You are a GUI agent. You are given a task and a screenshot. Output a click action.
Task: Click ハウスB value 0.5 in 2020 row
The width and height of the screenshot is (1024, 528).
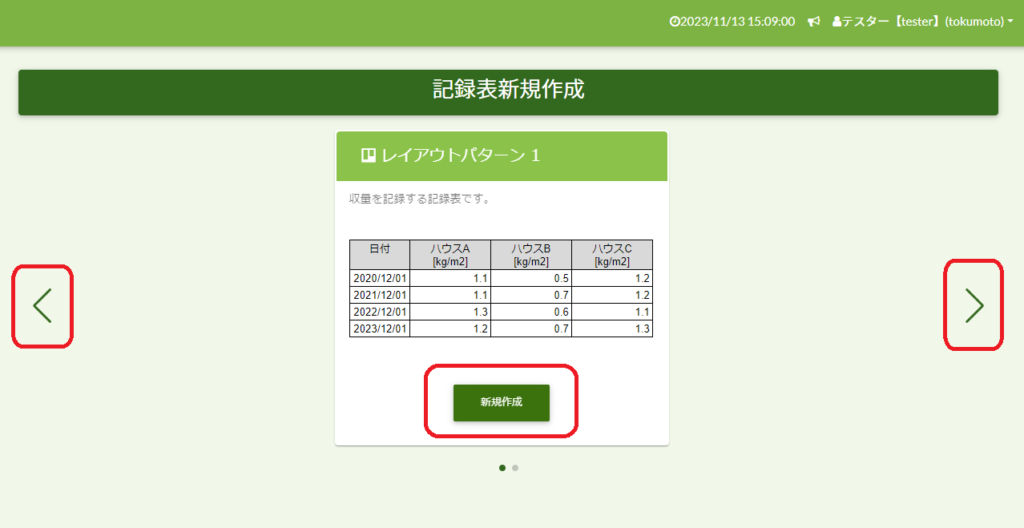pyautogui.click(x=531, y=278)
